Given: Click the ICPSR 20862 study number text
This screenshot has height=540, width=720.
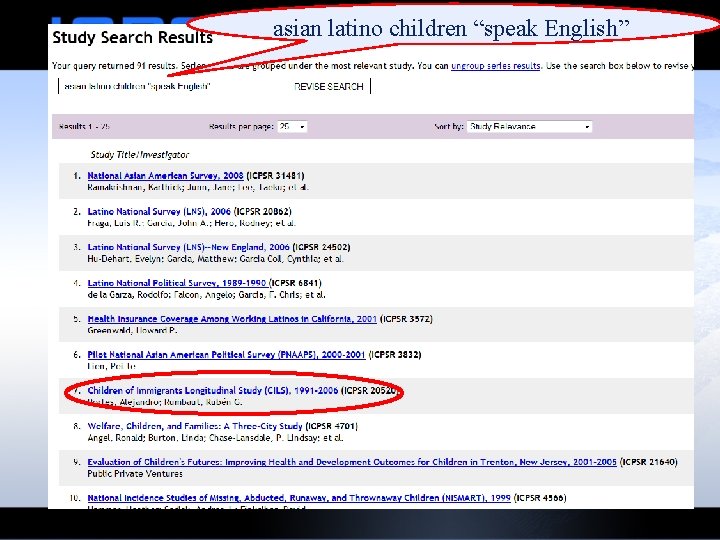Looking at the screenshot, I should point(263,211).
